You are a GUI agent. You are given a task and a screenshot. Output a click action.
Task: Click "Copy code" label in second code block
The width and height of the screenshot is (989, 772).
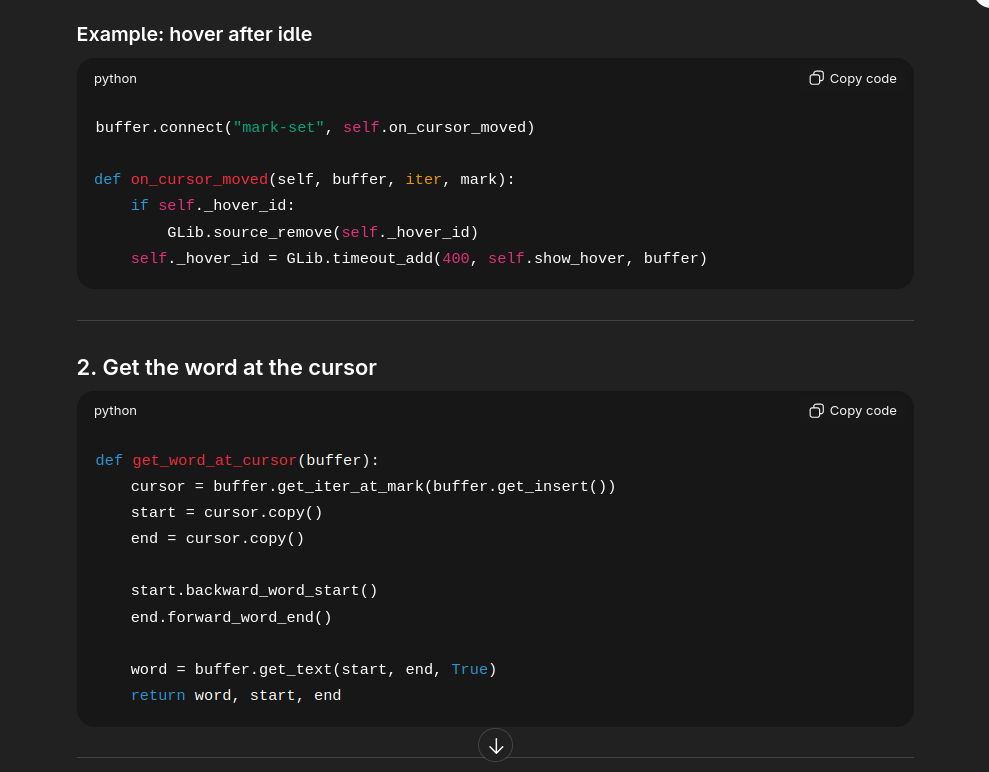(862, 411)
